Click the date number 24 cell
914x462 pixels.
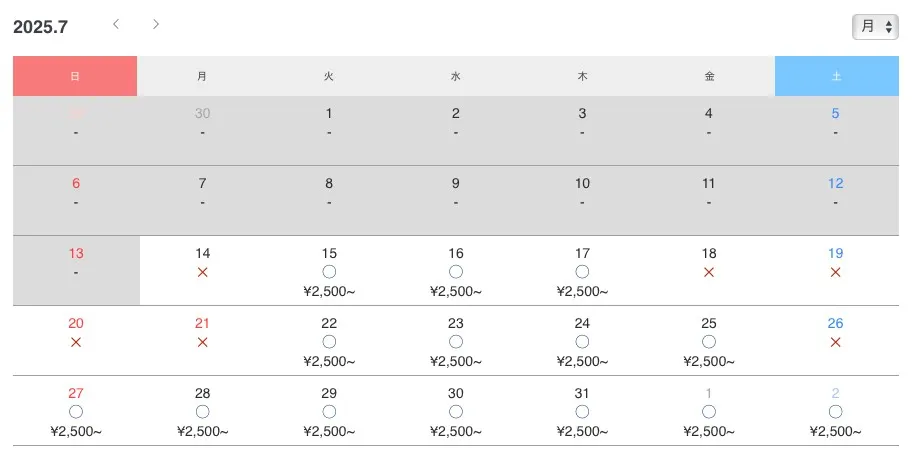582,323
